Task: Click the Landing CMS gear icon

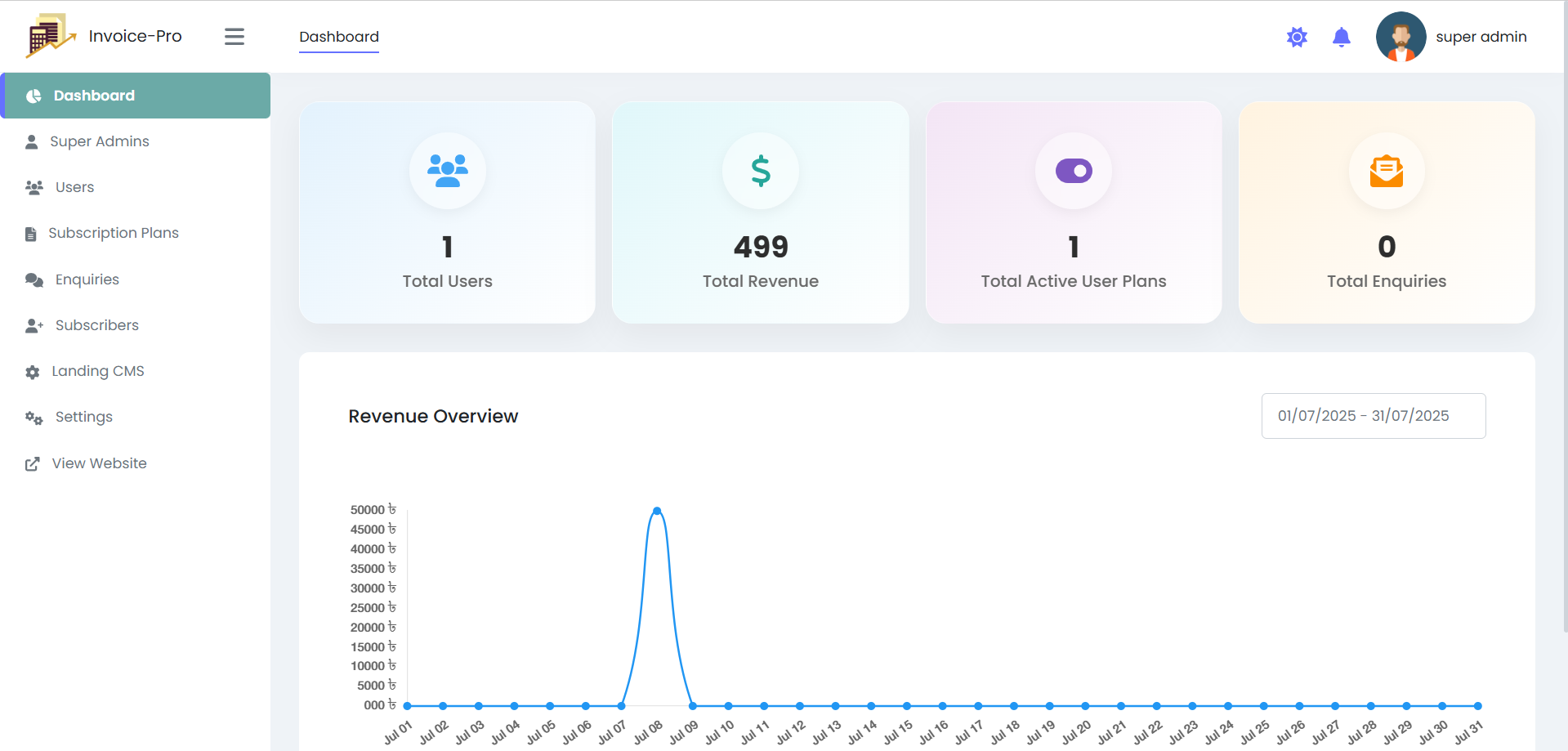Action: point(33,372)
